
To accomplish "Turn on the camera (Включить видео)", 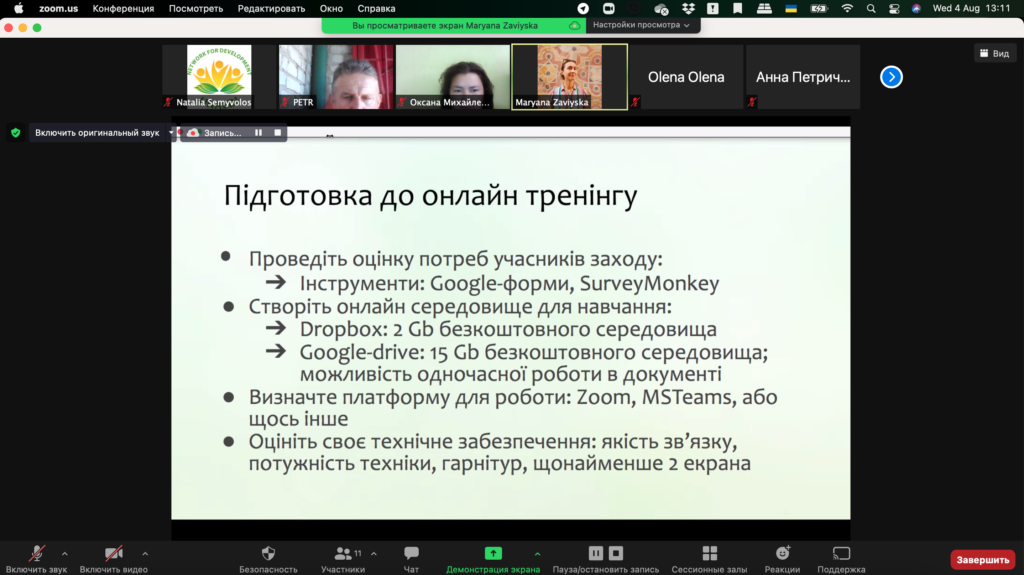I will (114, 554).
